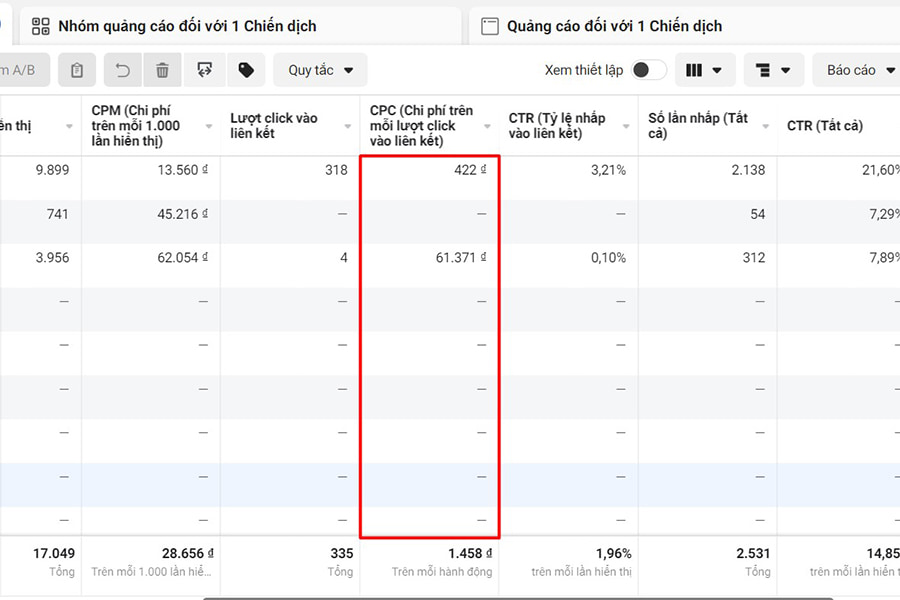Click the grid icon on the ad set tab

pos(40,25)
